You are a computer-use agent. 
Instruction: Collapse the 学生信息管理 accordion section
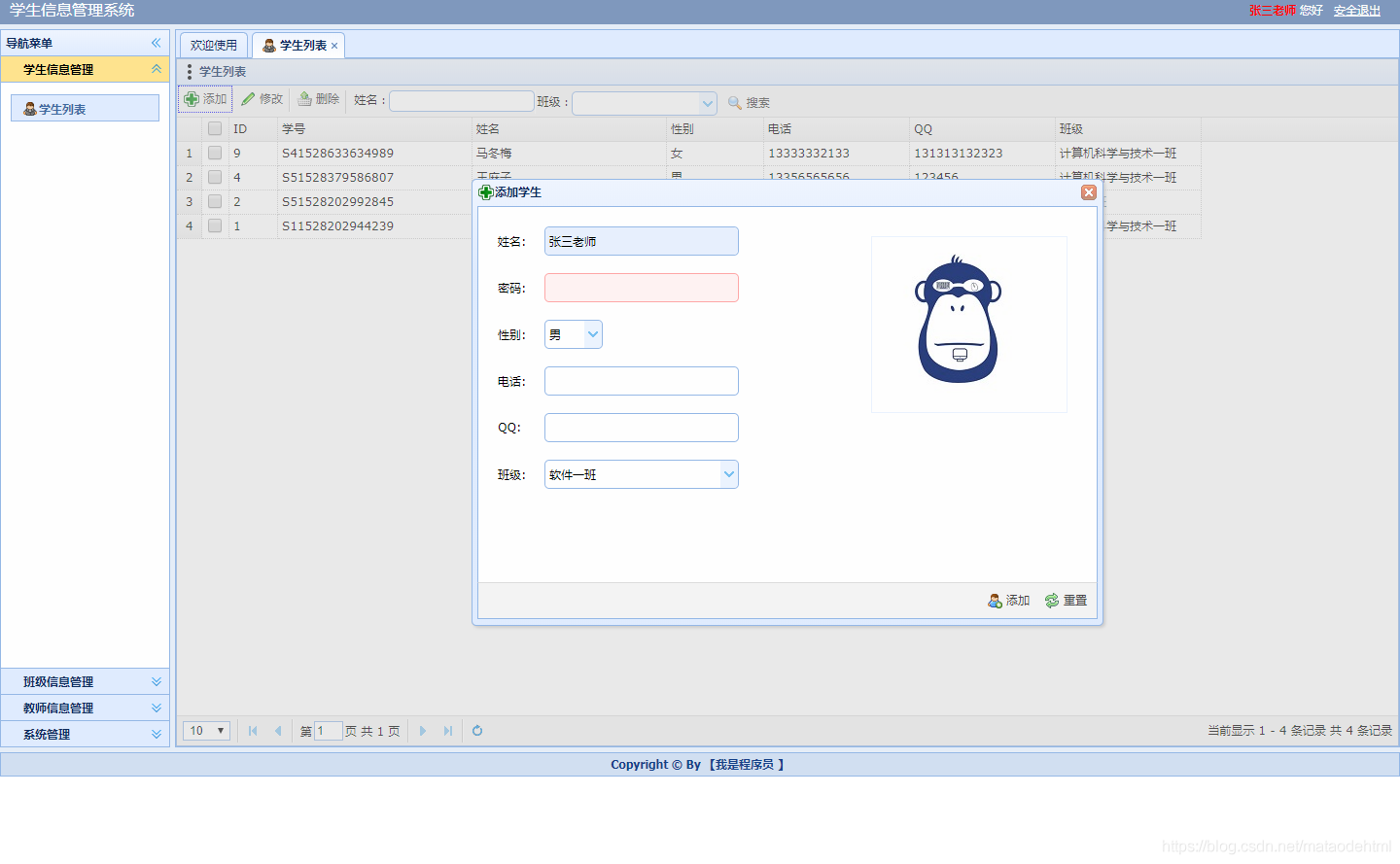coord(156,69)
